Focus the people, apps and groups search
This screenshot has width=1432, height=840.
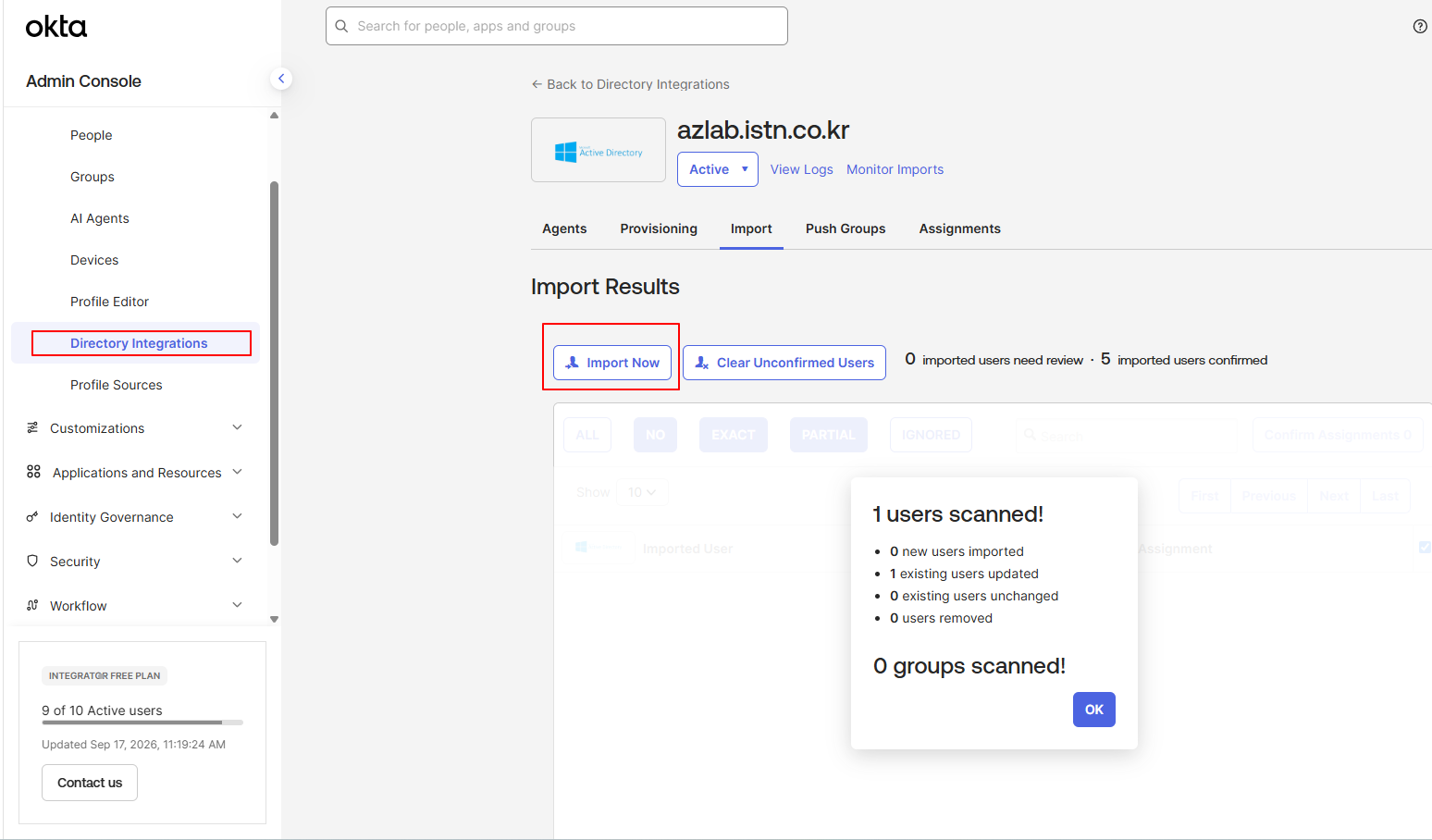pos(557,26)
